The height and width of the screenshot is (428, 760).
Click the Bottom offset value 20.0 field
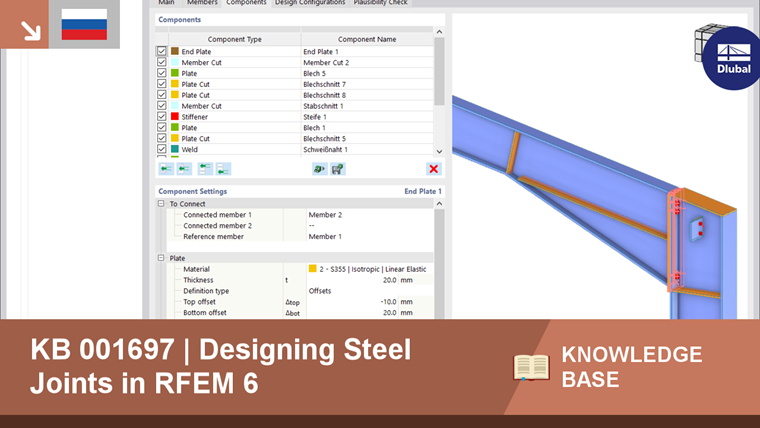352,313
